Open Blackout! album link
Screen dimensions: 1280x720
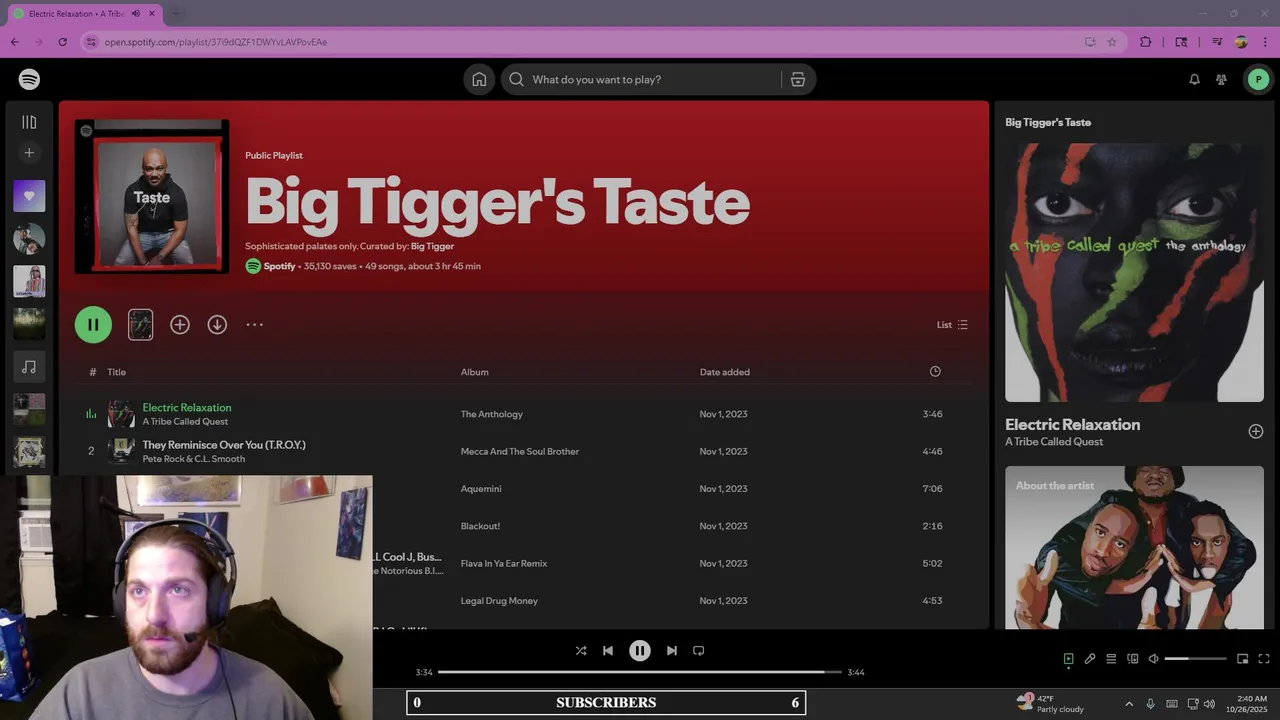480,526
